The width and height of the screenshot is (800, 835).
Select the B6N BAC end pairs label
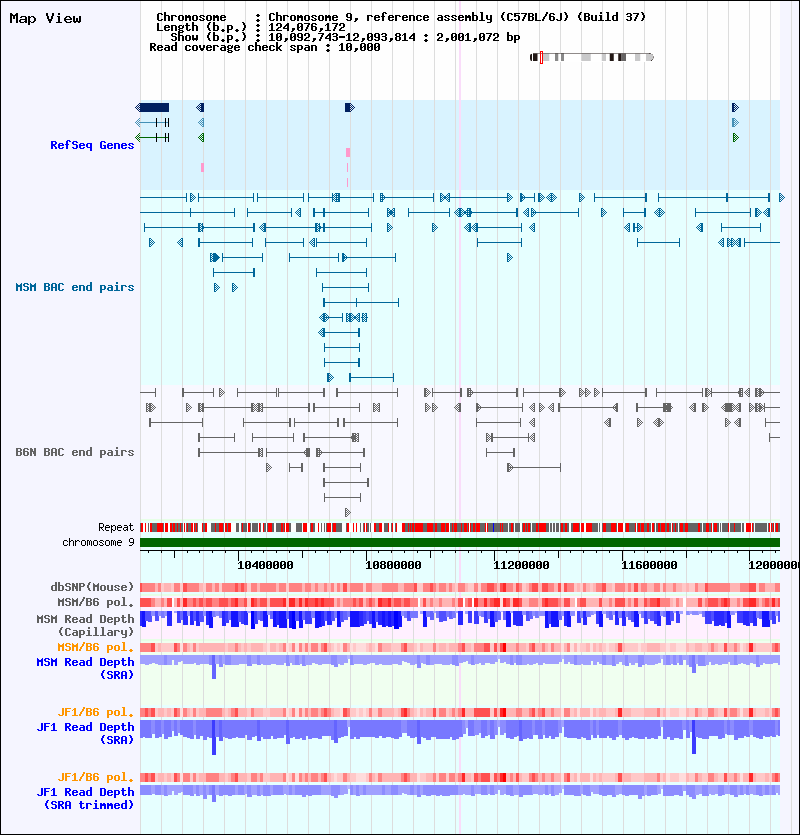click(x=75, y=452)
